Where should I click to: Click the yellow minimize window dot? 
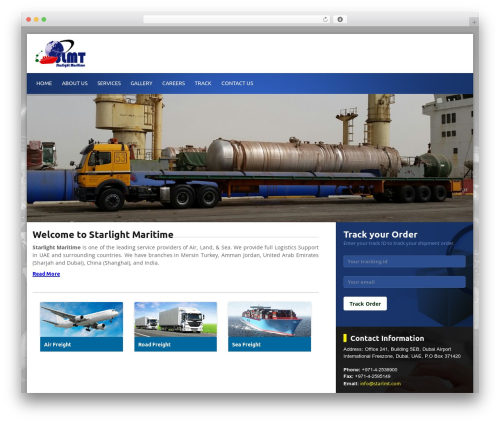36,19
